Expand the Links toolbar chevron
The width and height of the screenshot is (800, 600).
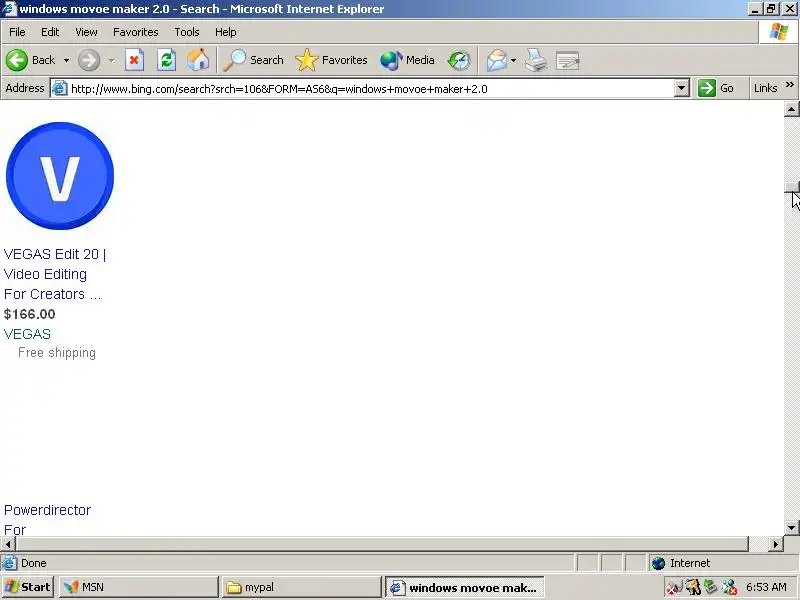tap(790, 85)
